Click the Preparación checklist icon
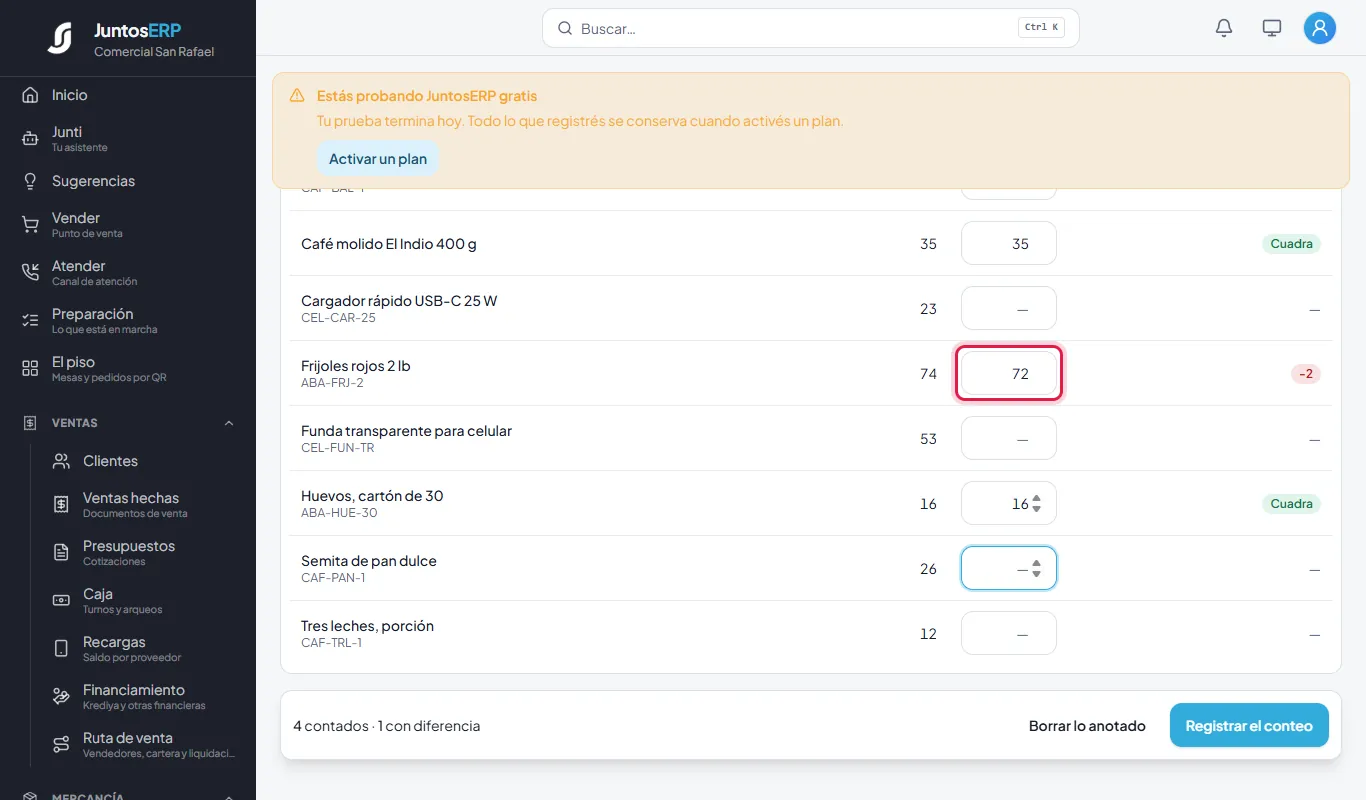The image size is (1366, 800). pyautogui.click(x=30, y=321)
